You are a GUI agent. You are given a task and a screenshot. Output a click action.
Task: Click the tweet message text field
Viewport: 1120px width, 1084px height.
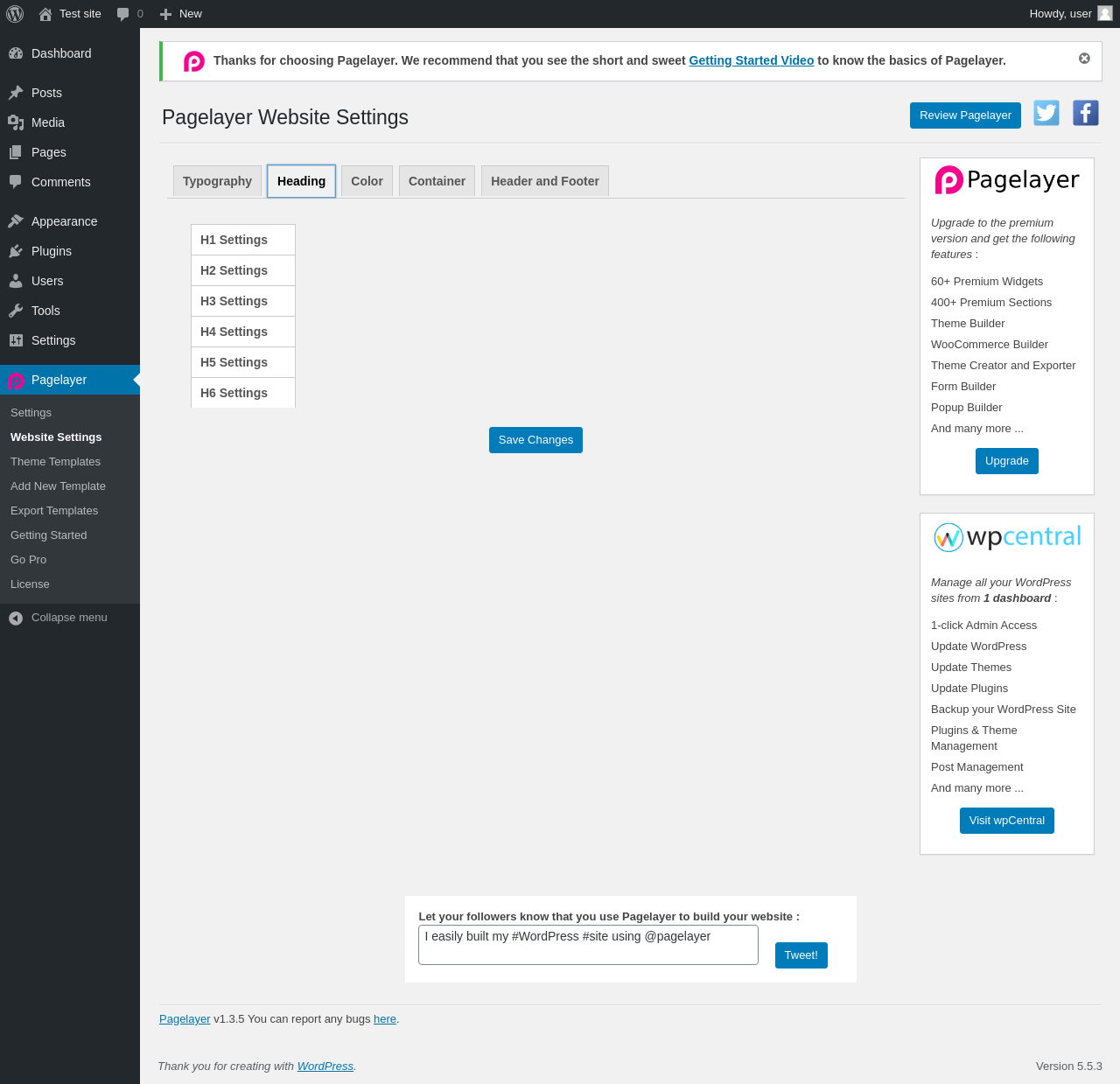588,945
